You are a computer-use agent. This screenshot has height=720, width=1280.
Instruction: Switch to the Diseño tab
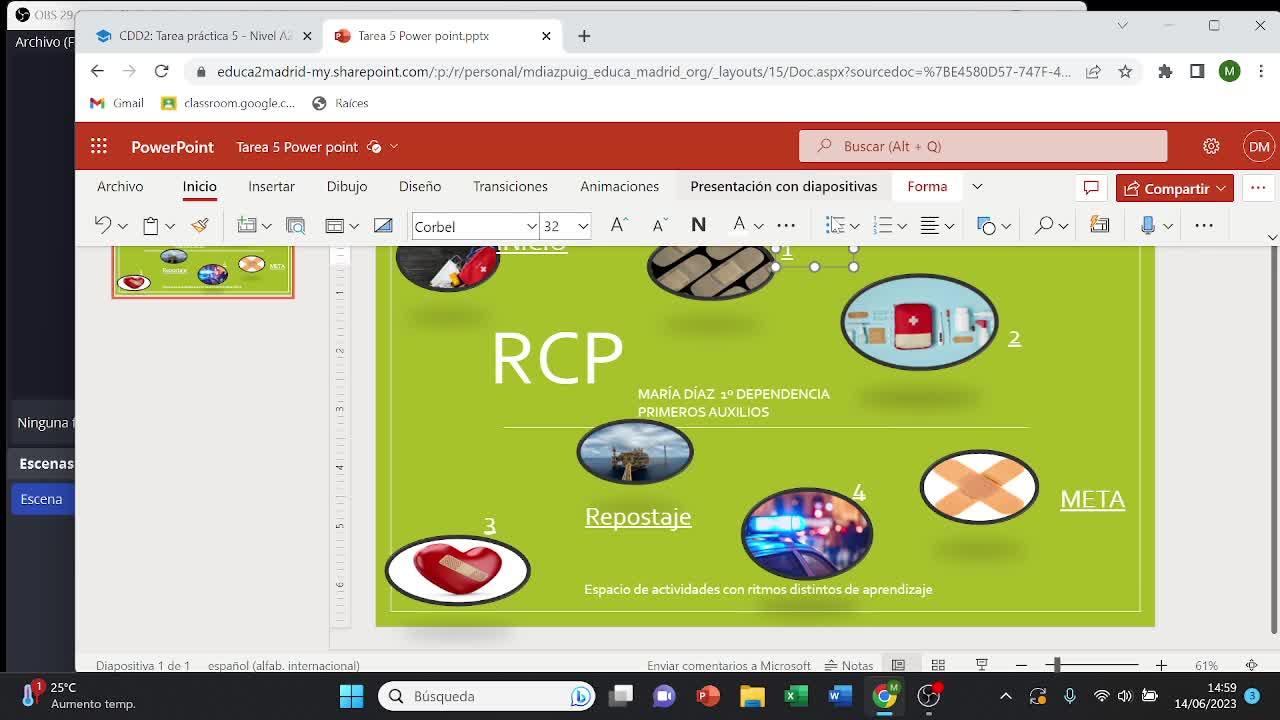pos(420,186)
